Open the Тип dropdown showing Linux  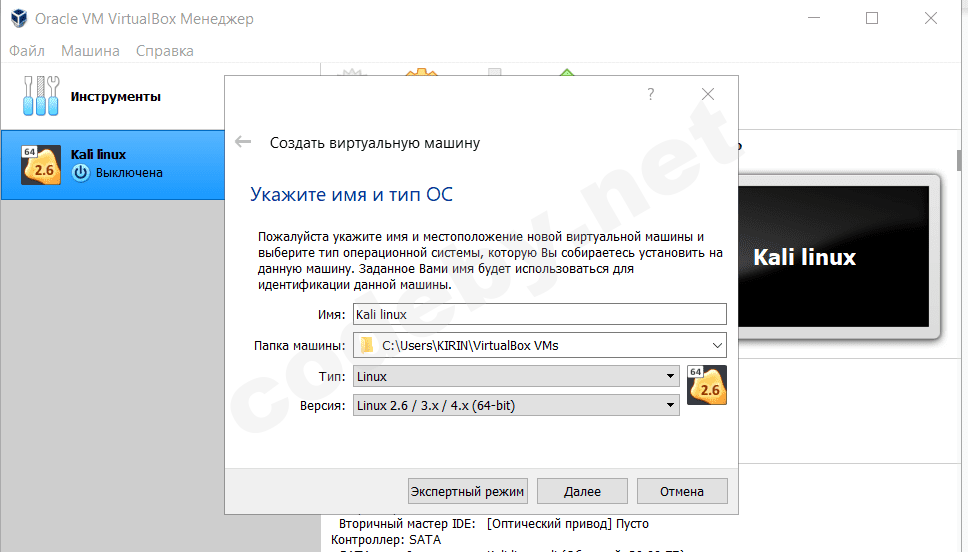pyautogui.click(x=516, y=376)
